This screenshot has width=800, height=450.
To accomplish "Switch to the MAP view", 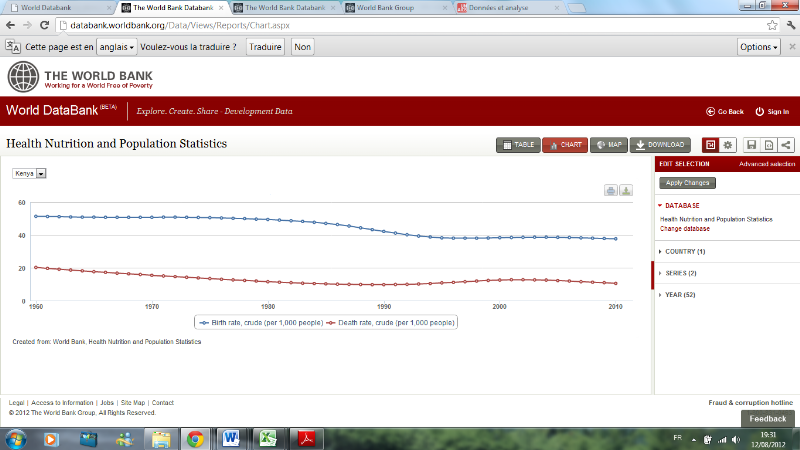I will [x=609, y=145].
